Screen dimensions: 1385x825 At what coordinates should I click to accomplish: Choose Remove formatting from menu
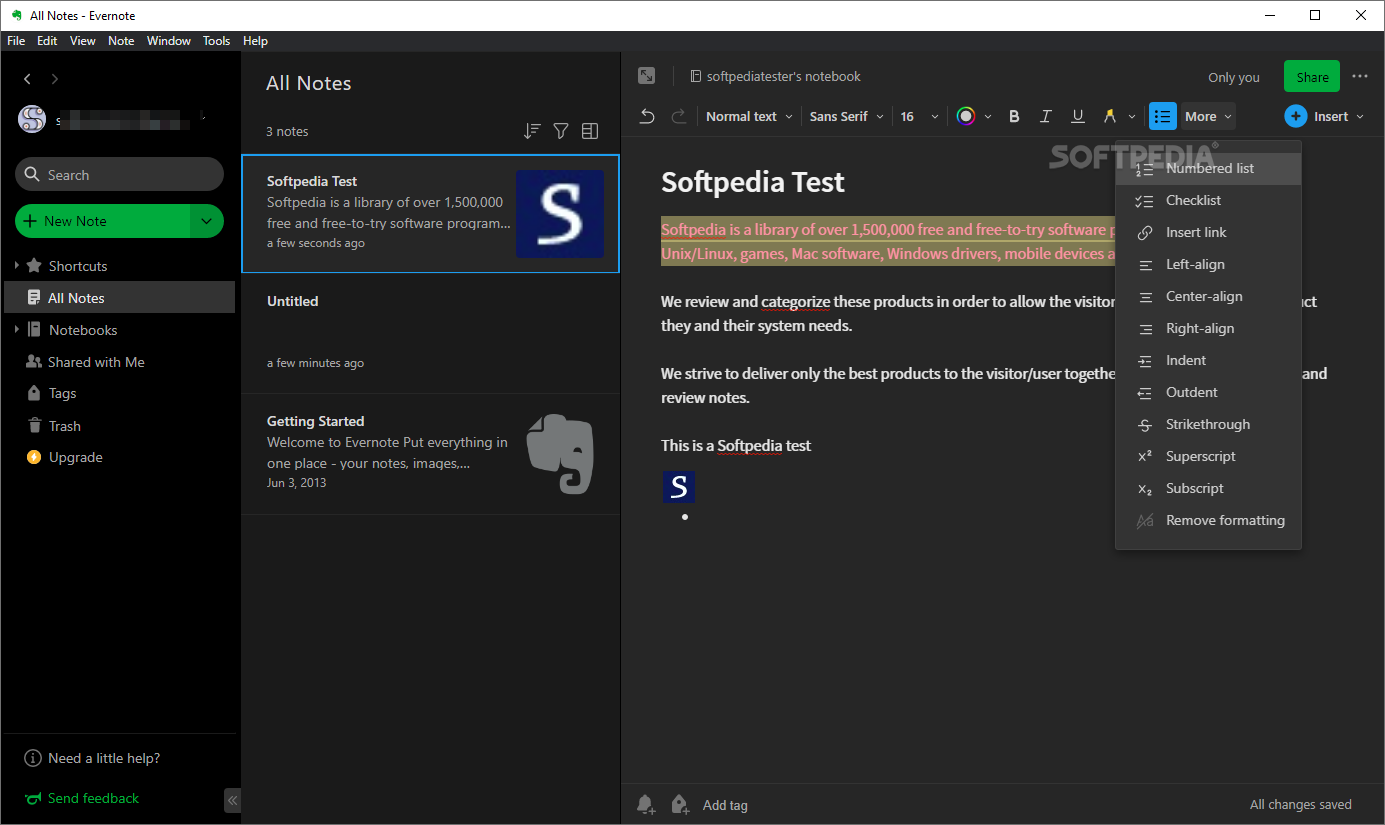(x=1208, y=520)
